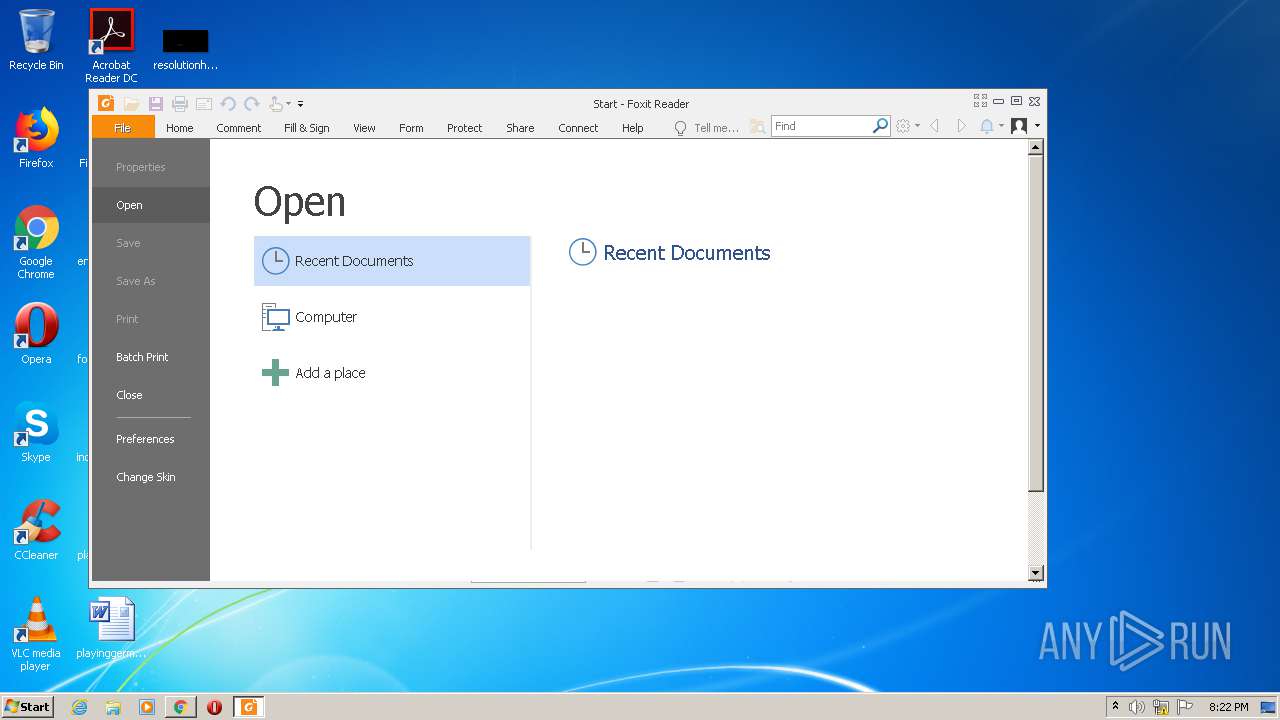Image resolution: width=1280 pixels, height=720 pixels.
Task: Click the search settings gear icon
Action: tap(904, 126)
